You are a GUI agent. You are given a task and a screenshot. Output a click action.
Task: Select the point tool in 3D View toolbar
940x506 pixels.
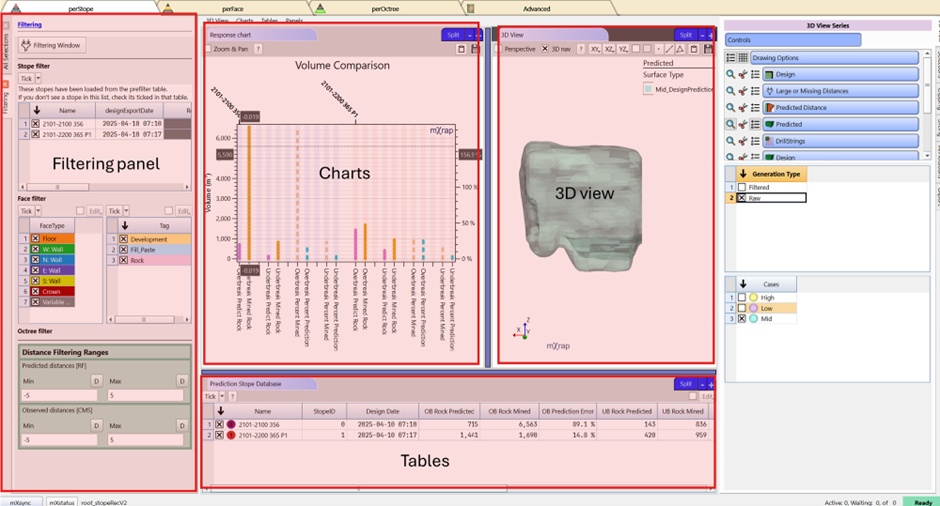click(x=658, y=49)
